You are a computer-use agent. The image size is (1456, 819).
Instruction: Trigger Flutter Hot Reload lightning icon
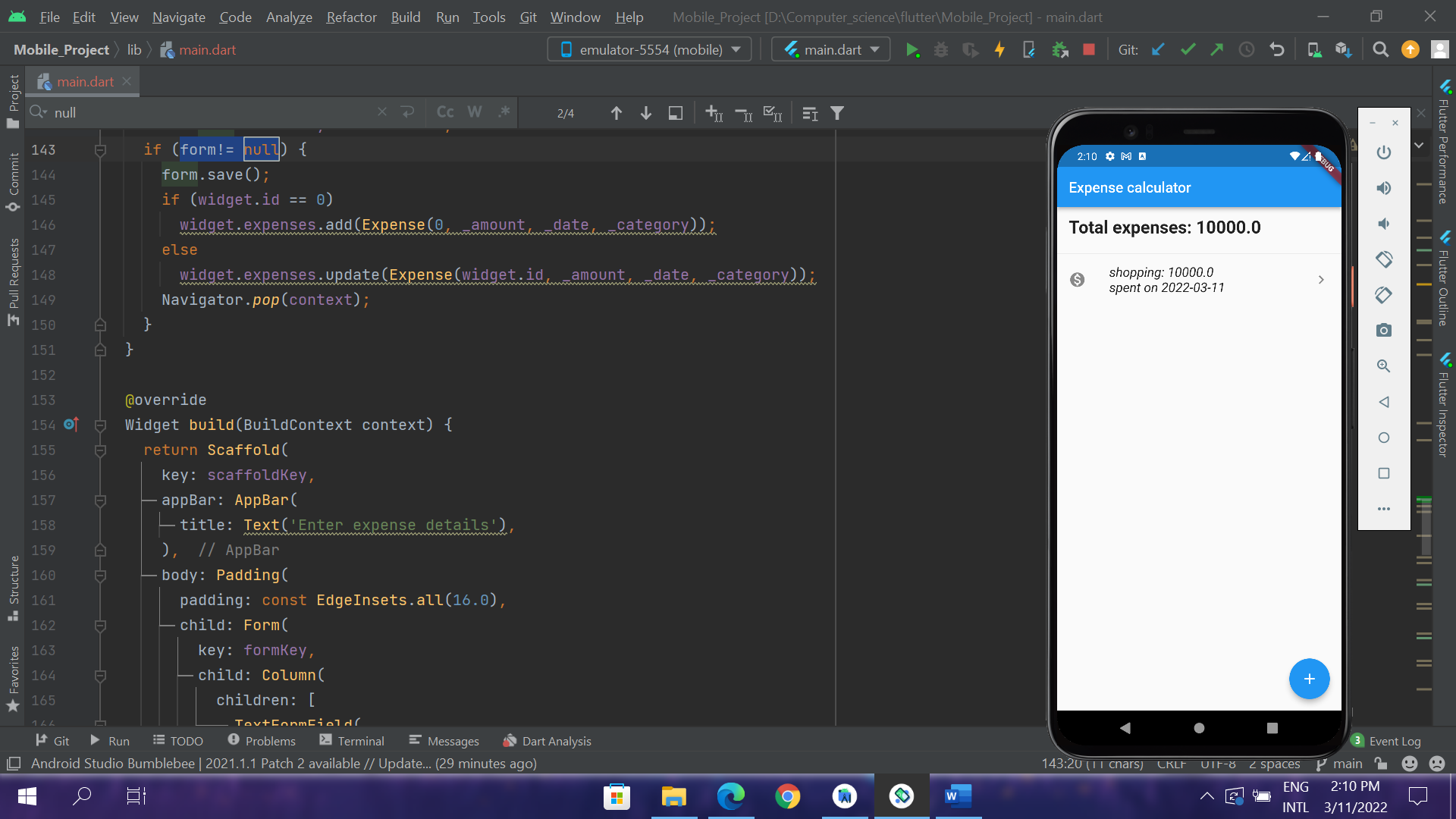click(999, 50)
